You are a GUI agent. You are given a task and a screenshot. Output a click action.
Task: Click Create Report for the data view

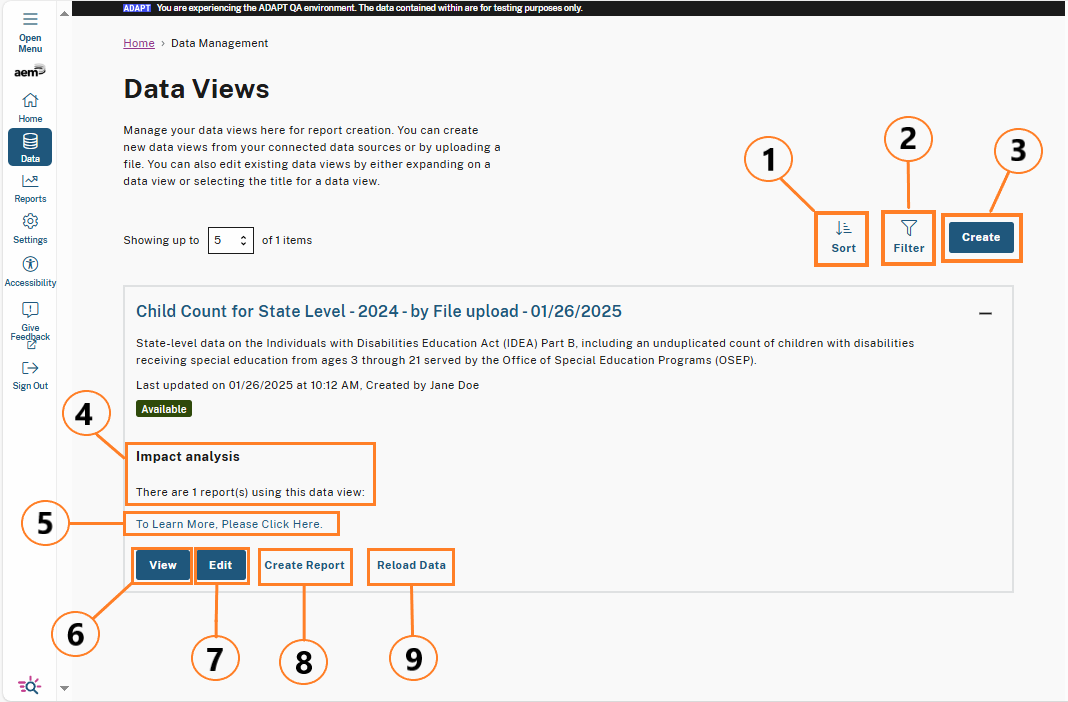point(304,565)
